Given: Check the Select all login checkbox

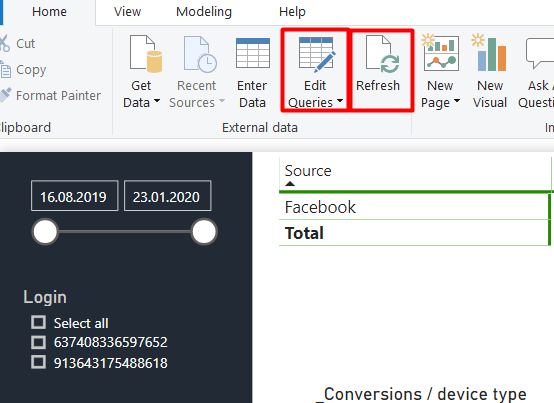Looking at the screenshot, I should [38, 322].
